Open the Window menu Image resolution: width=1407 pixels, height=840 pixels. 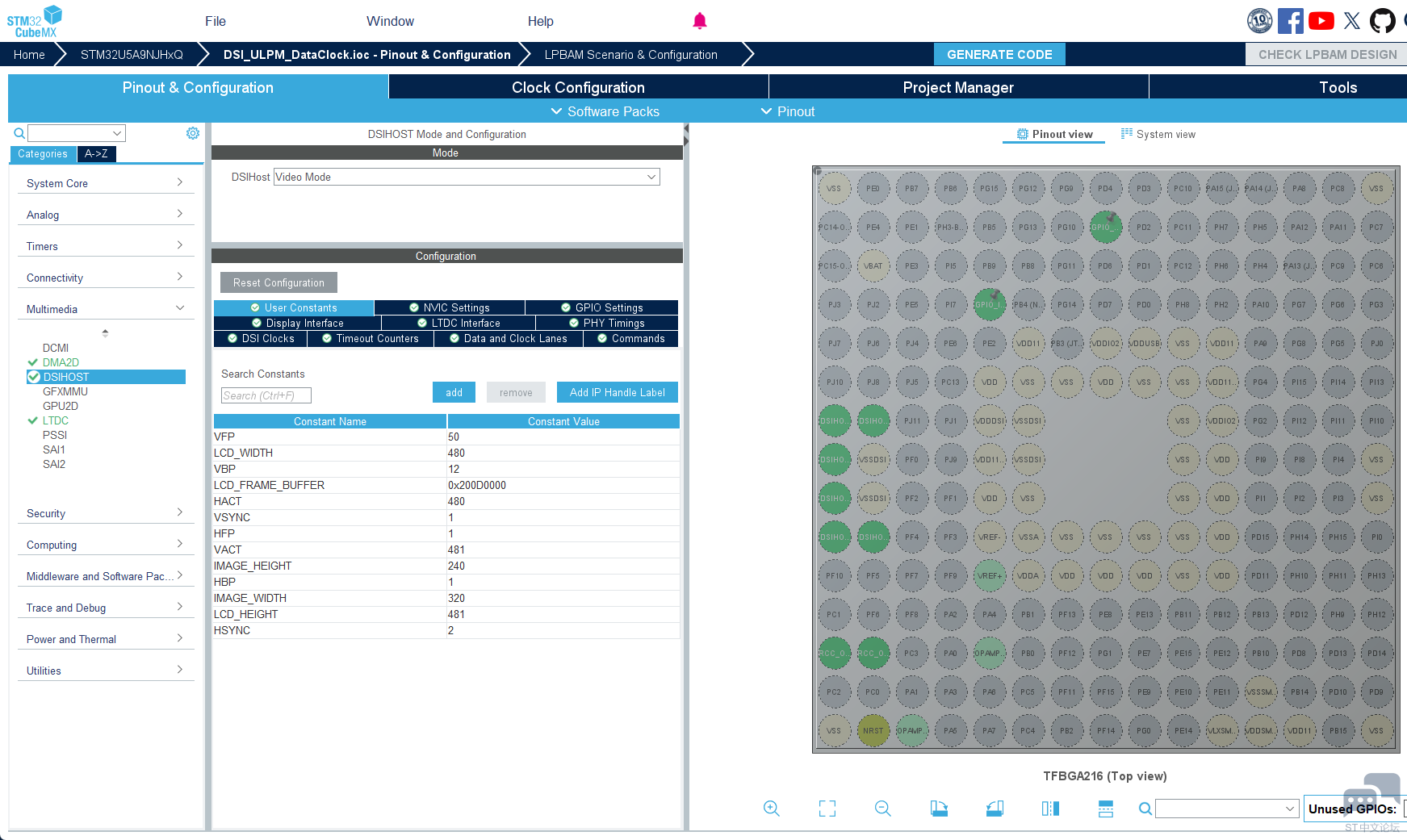point(390,21)
